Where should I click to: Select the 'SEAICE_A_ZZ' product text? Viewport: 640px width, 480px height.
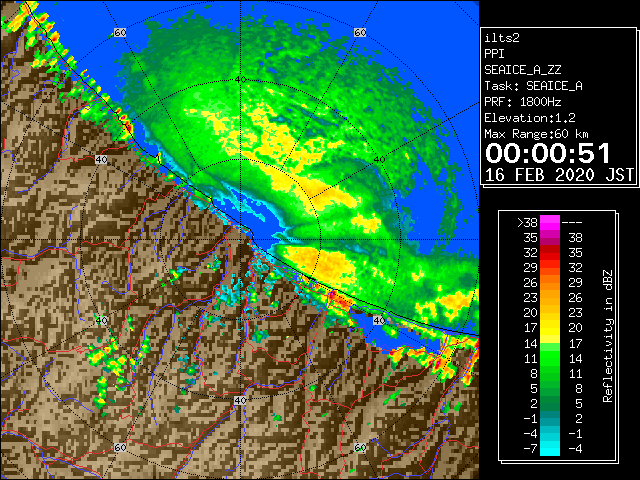pos(523,70)
